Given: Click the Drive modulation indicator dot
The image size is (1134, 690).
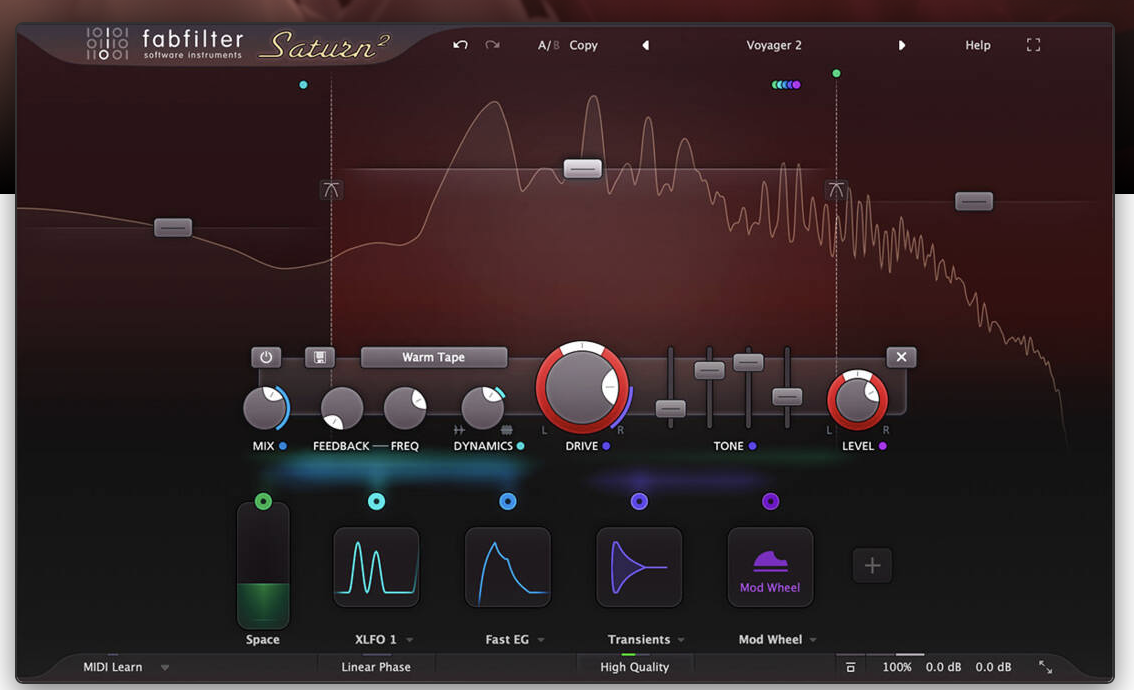Looking at the screenshot, I should (606, 446).
